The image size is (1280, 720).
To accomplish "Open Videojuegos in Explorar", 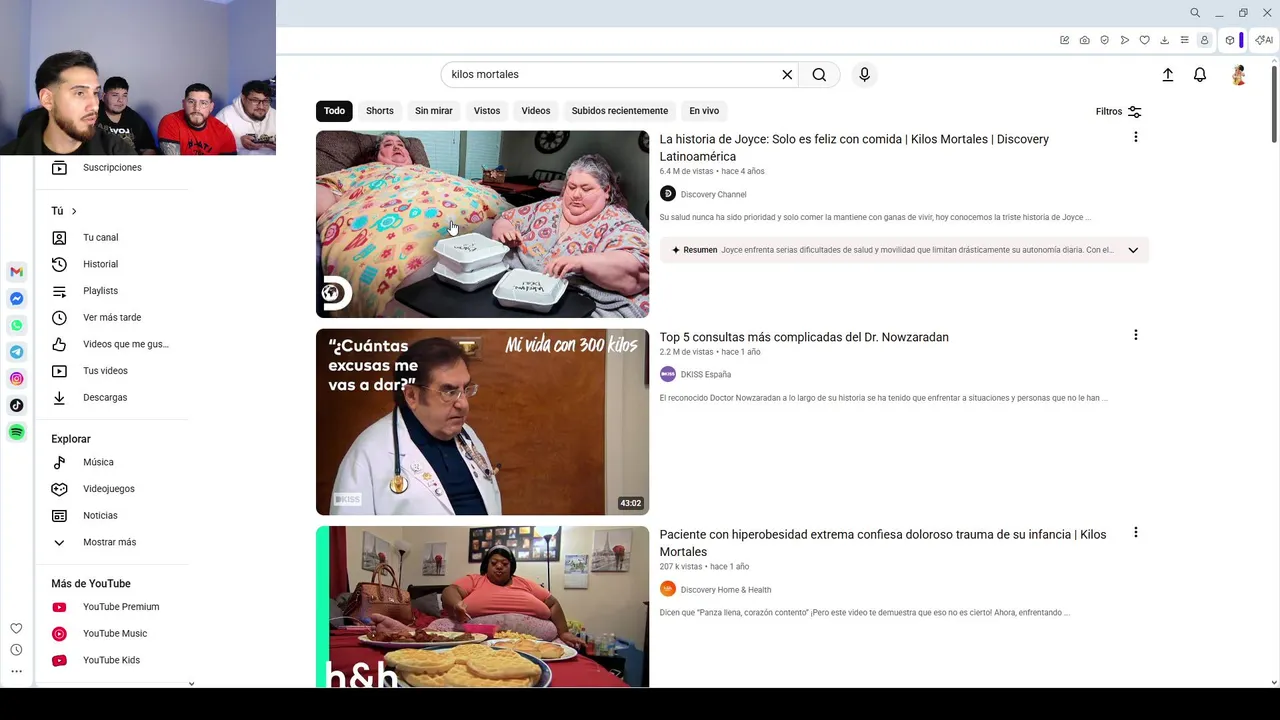I will coord(111,489).
